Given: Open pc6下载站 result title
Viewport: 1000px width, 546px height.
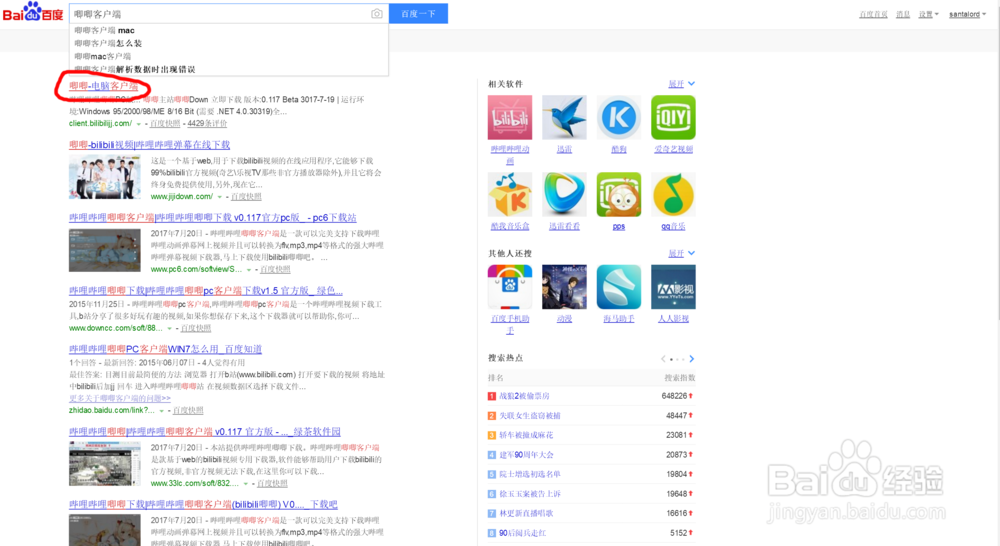Looking at the screenshot, I should pyautogui.click(x=212, y=218).
